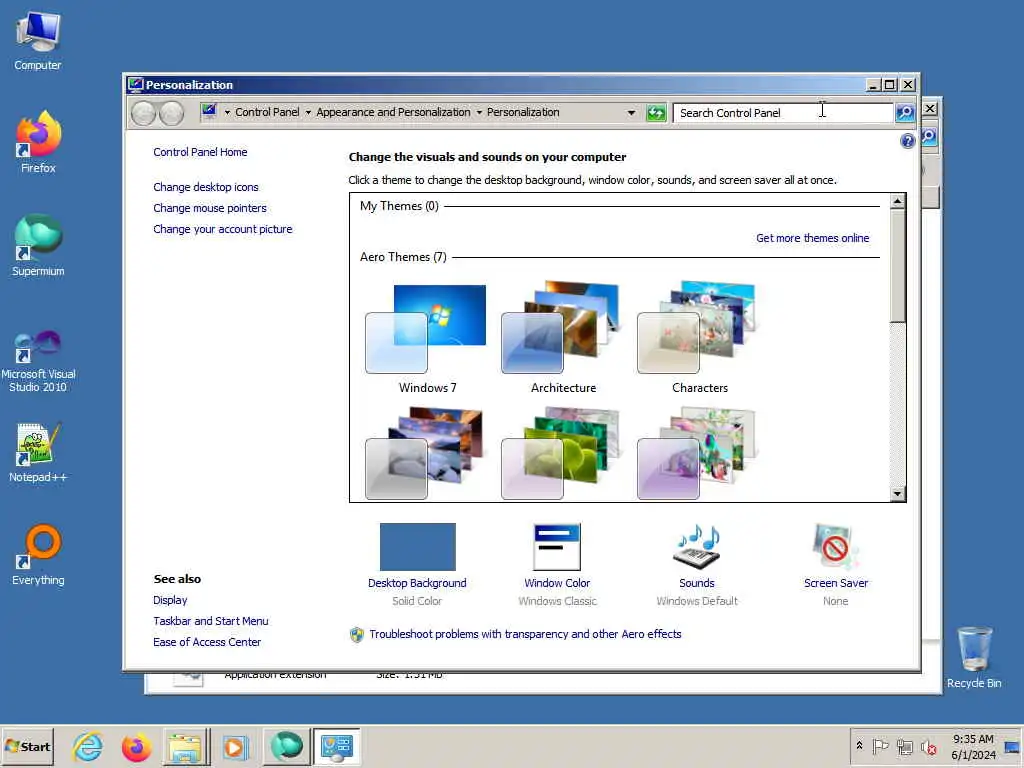Select the Supermium desktop shortcut
Viewport: 1024px width, 768px height.
point(38,246)
